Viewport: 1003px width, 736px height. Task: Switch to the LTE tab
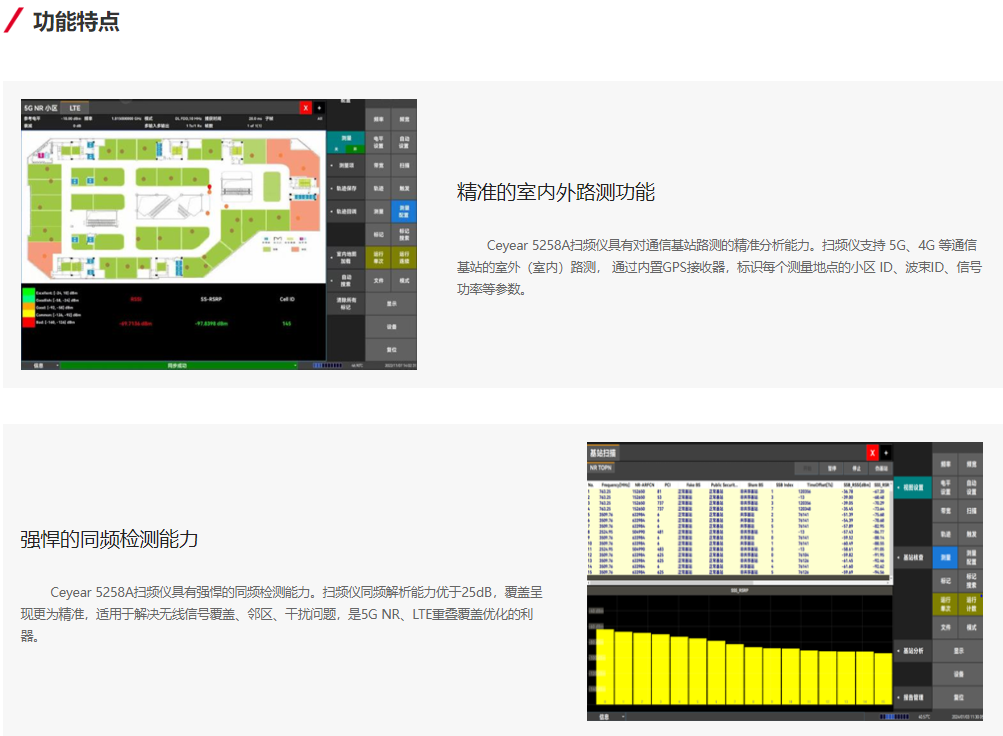74,107
